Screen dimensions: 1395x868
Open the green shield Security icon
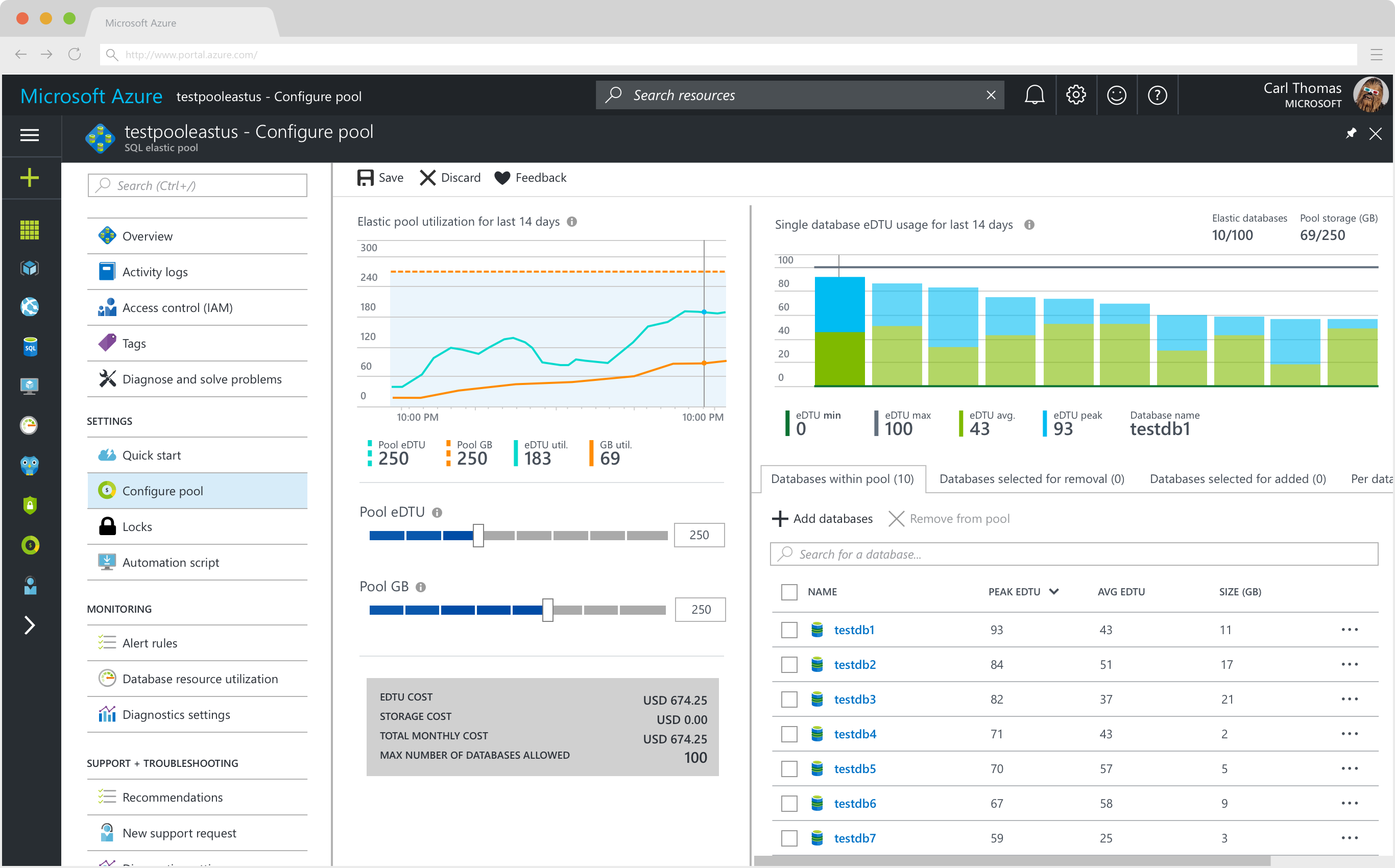pos(29,505)
